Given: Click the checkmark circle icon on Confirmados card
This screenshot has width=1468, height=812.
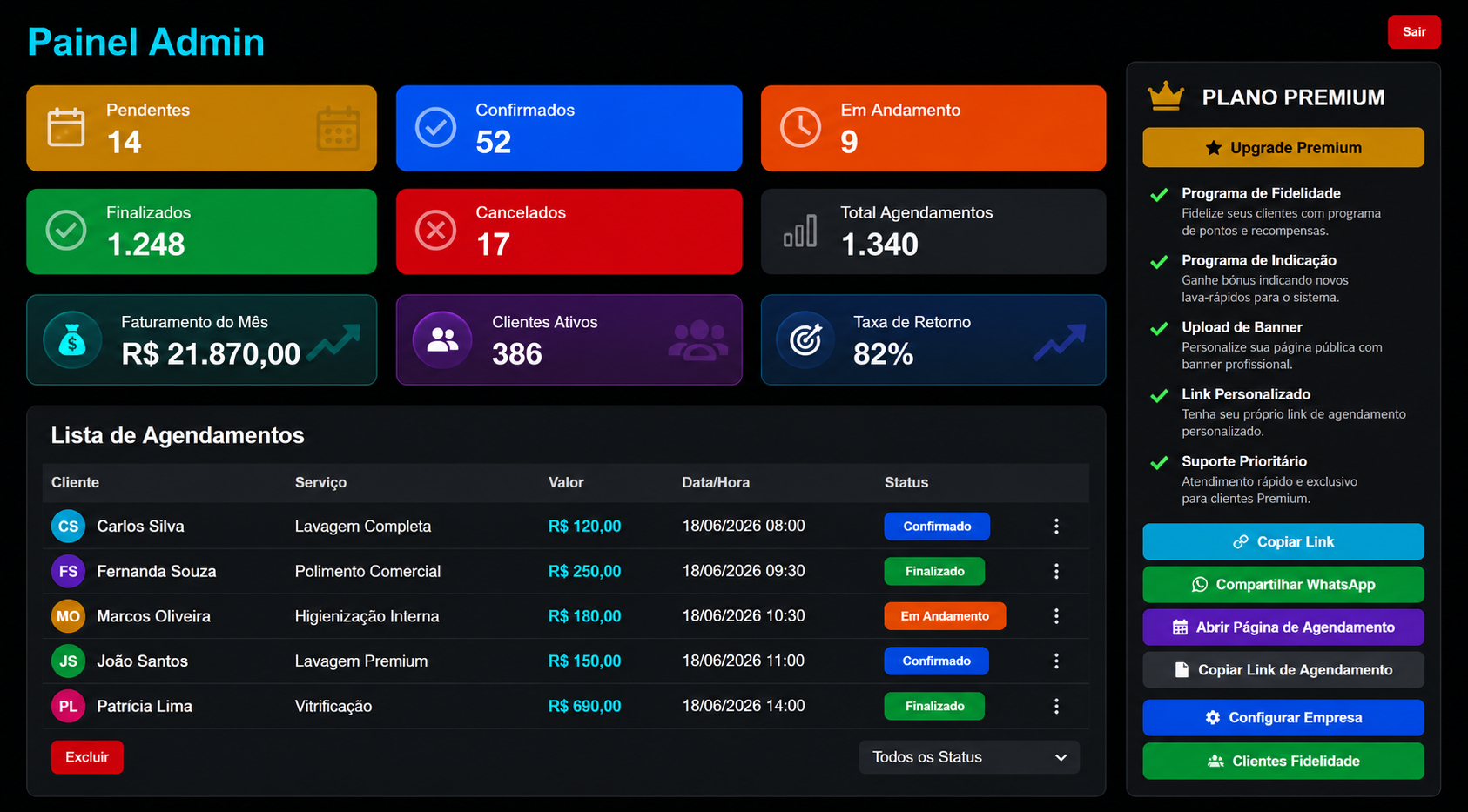Looking at the screenshot, I should point(435,128).
